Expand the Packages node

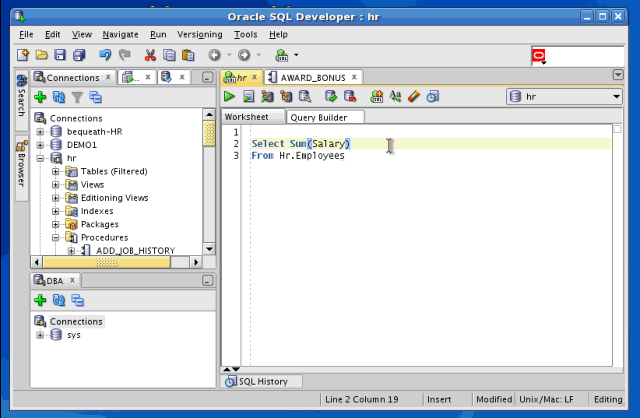pos(56,225)
